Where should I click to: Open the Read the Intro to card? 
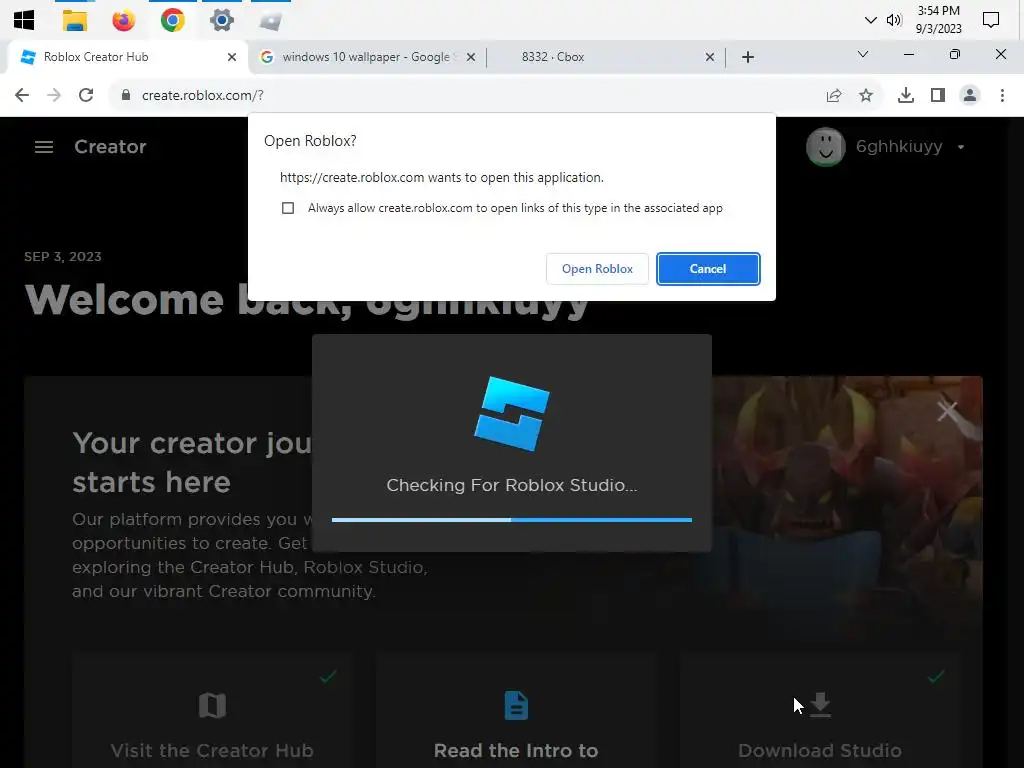point(516,711)
